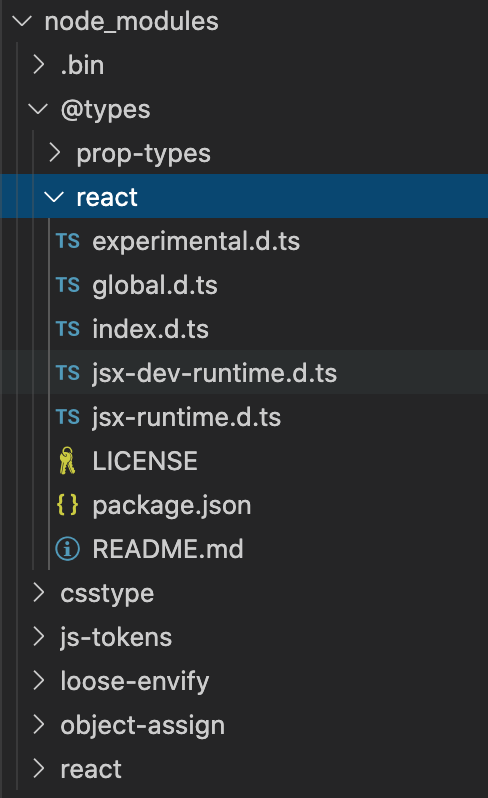This screenshot has height=798, width=488.
Task: Expand the .bin folder chevron
Action: [x=39, y=65]
